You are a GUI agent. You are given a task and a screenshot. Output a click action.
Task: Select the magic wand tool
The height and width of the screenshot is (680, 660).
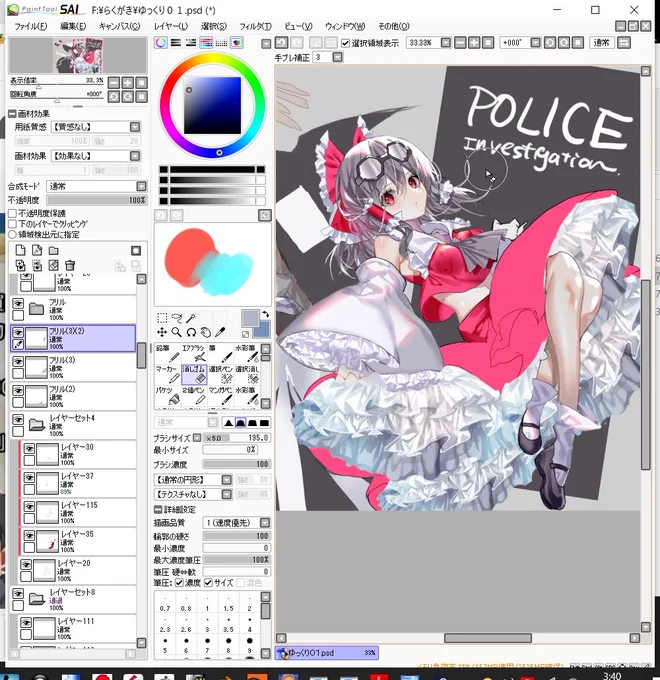[x=191, y=318]
